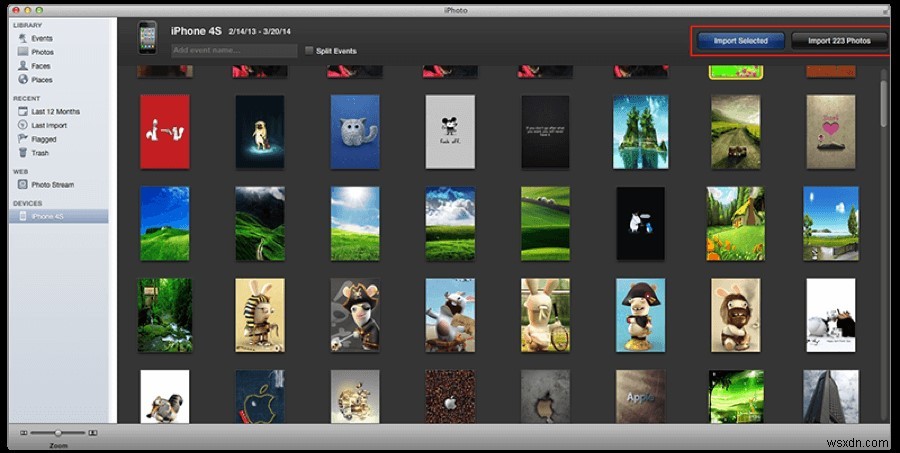Click the Import Selected button
This screenshot has height=453, width=900.
tap(740, 41)
